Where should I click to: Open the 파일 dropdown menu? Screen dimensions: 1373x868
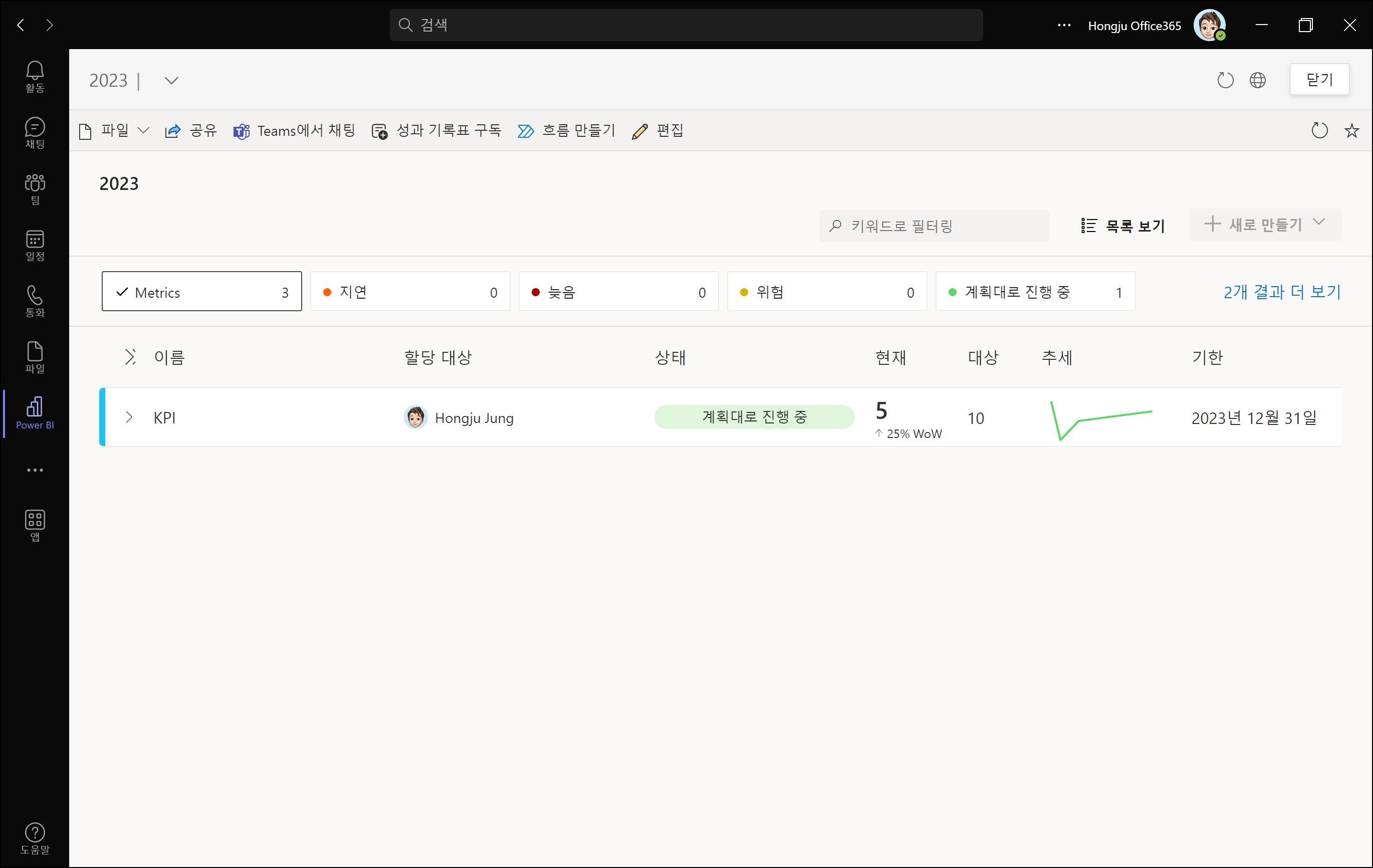click(x=114, y=131)
